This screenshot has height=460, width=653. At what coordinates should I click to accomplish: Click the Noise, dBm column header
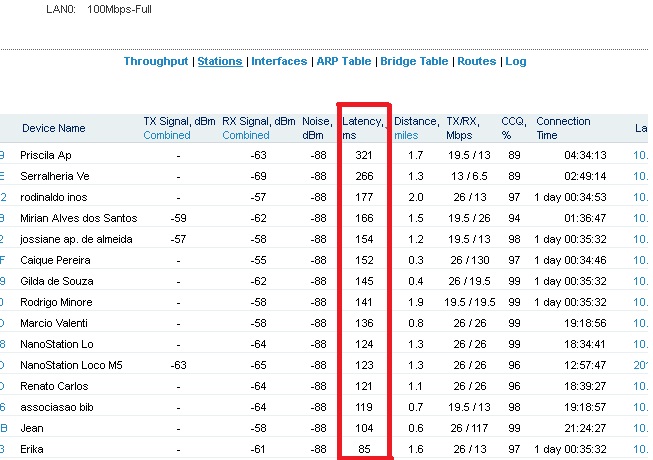click(x=317, y=128)
